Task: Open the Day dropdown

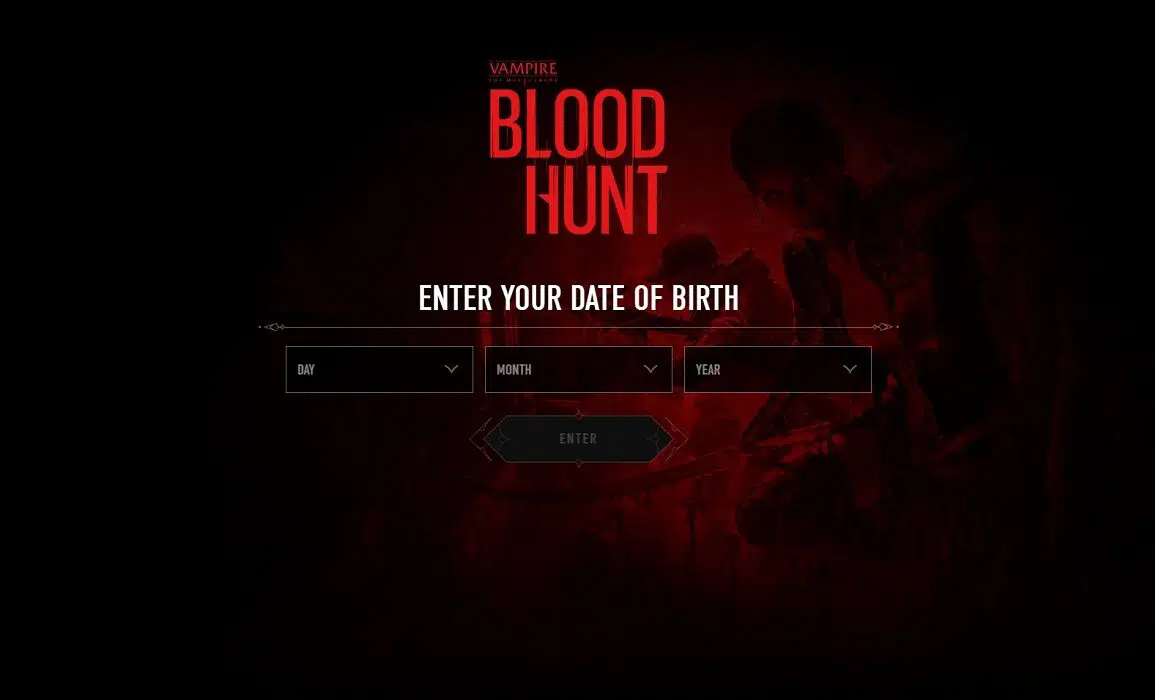Action: point(379,369)
